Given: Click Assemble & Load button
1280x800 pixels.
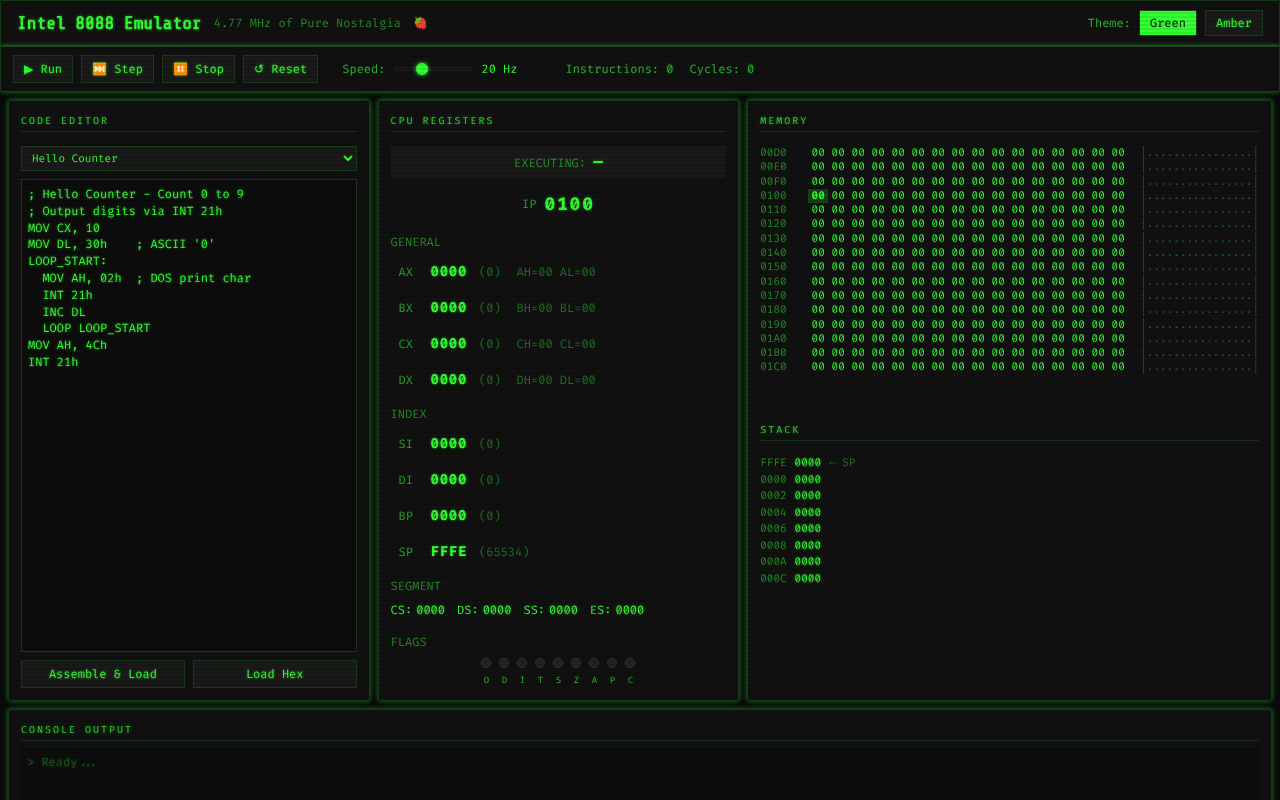Looking at the screenshot, I should coord(103,674).
